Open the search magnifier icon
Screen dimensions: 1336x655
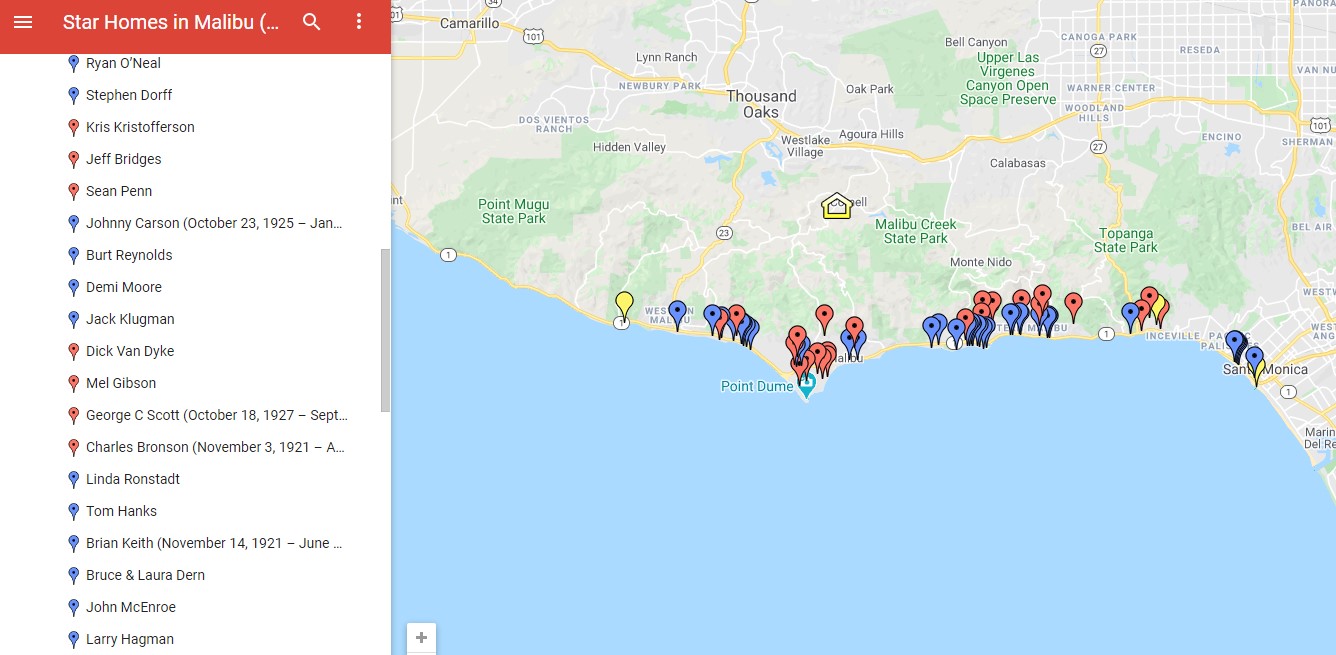(312, 22)
